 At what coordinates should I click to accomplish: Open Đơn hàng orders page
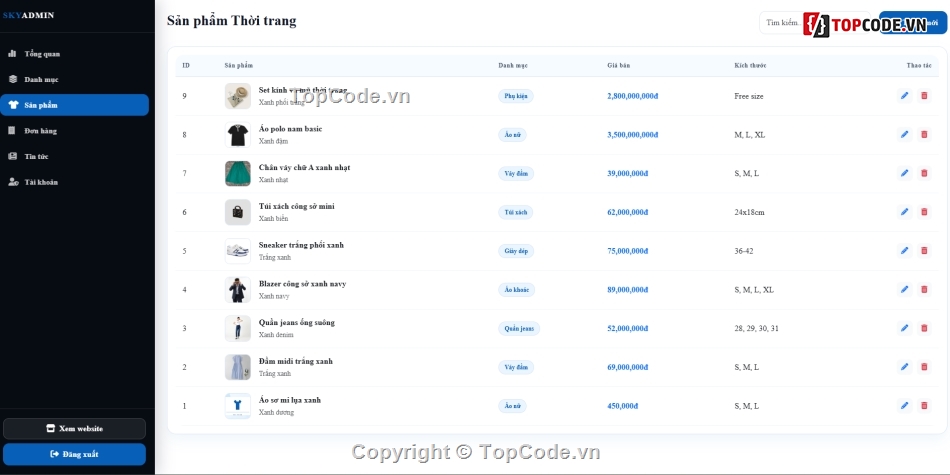[75, 130]
